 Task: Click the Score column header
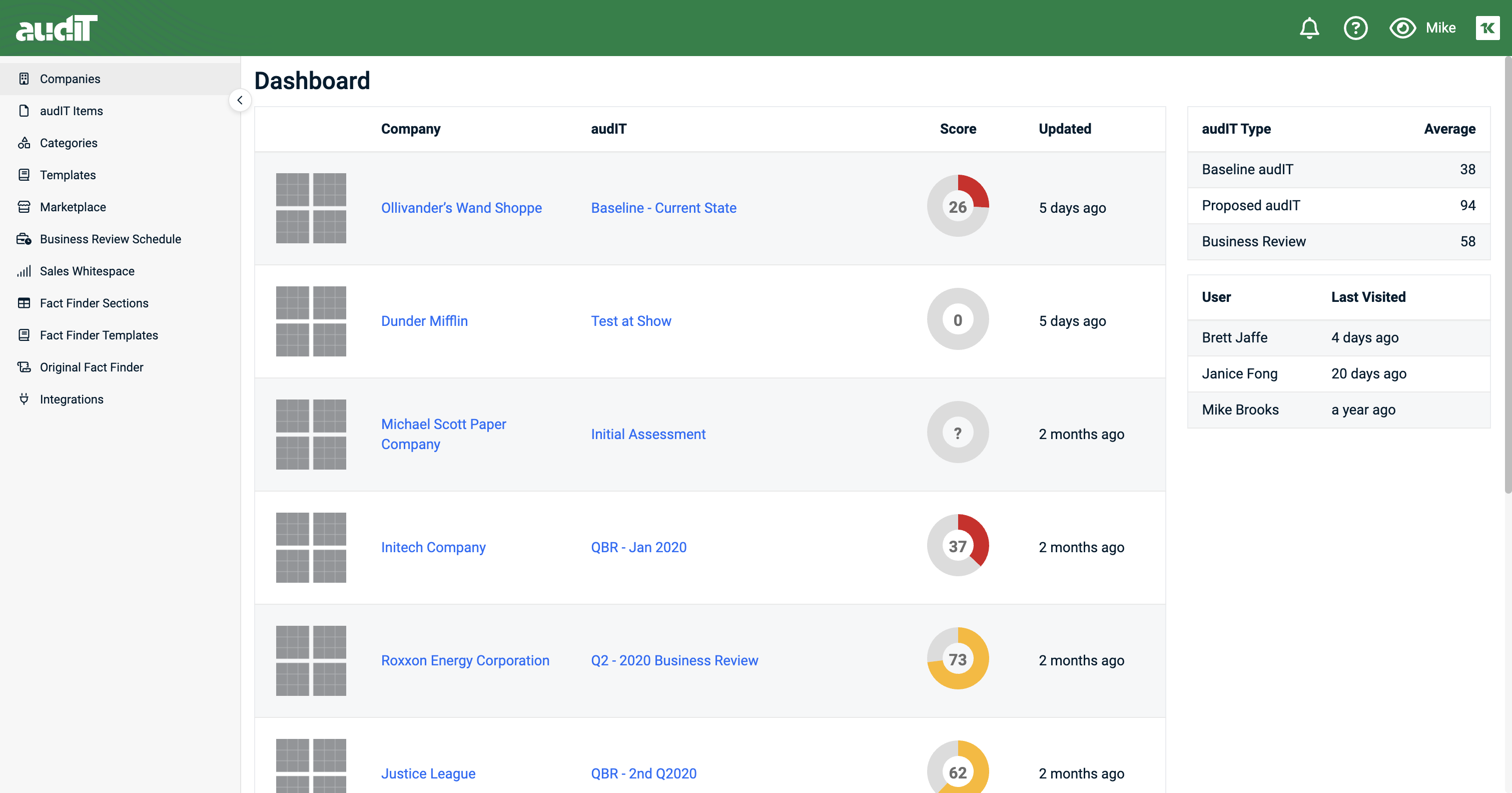click(958, 129)
